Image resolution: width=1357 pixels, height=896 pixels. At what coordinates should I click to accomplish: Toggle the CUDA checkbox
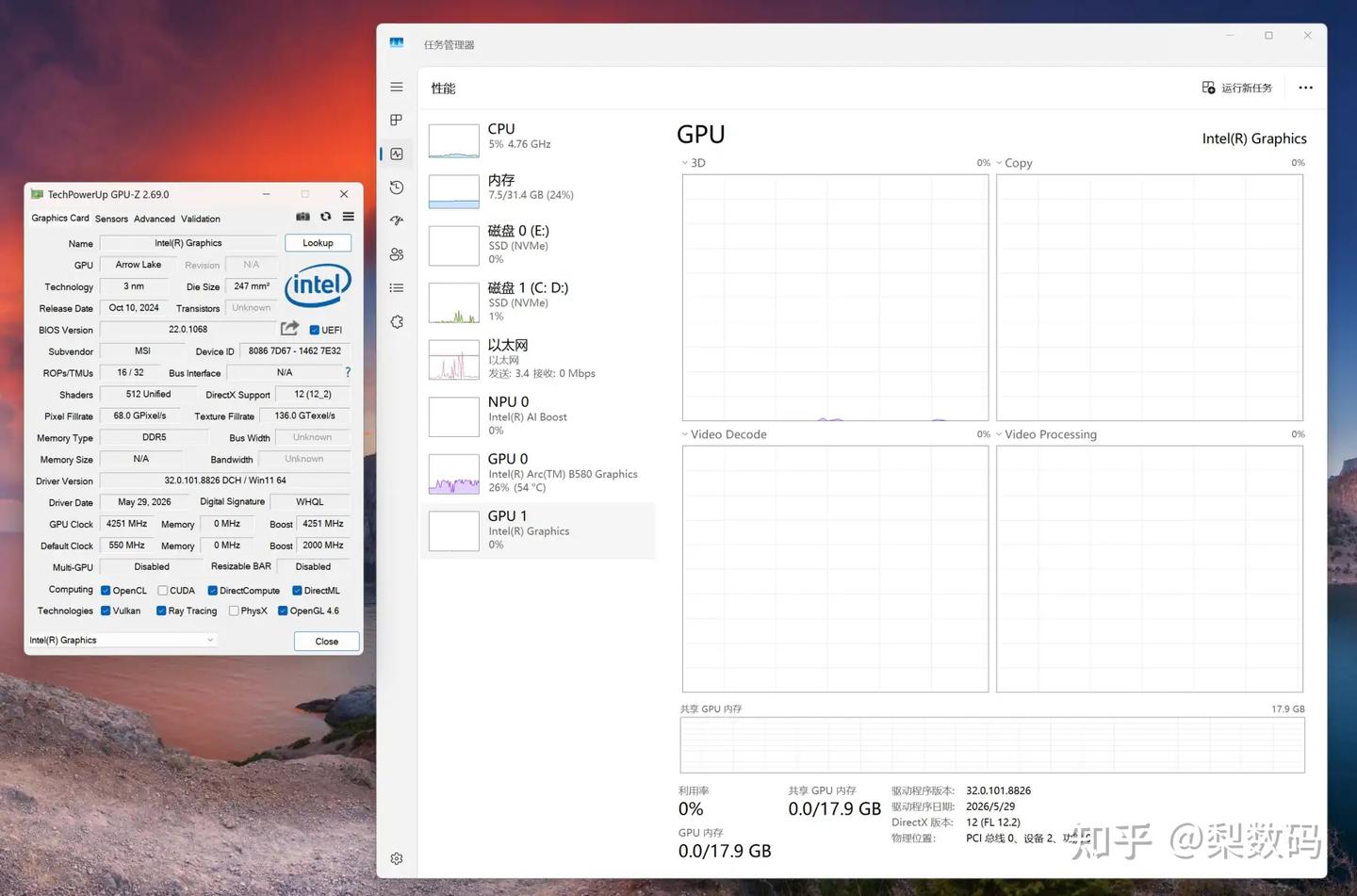(163, 591)
